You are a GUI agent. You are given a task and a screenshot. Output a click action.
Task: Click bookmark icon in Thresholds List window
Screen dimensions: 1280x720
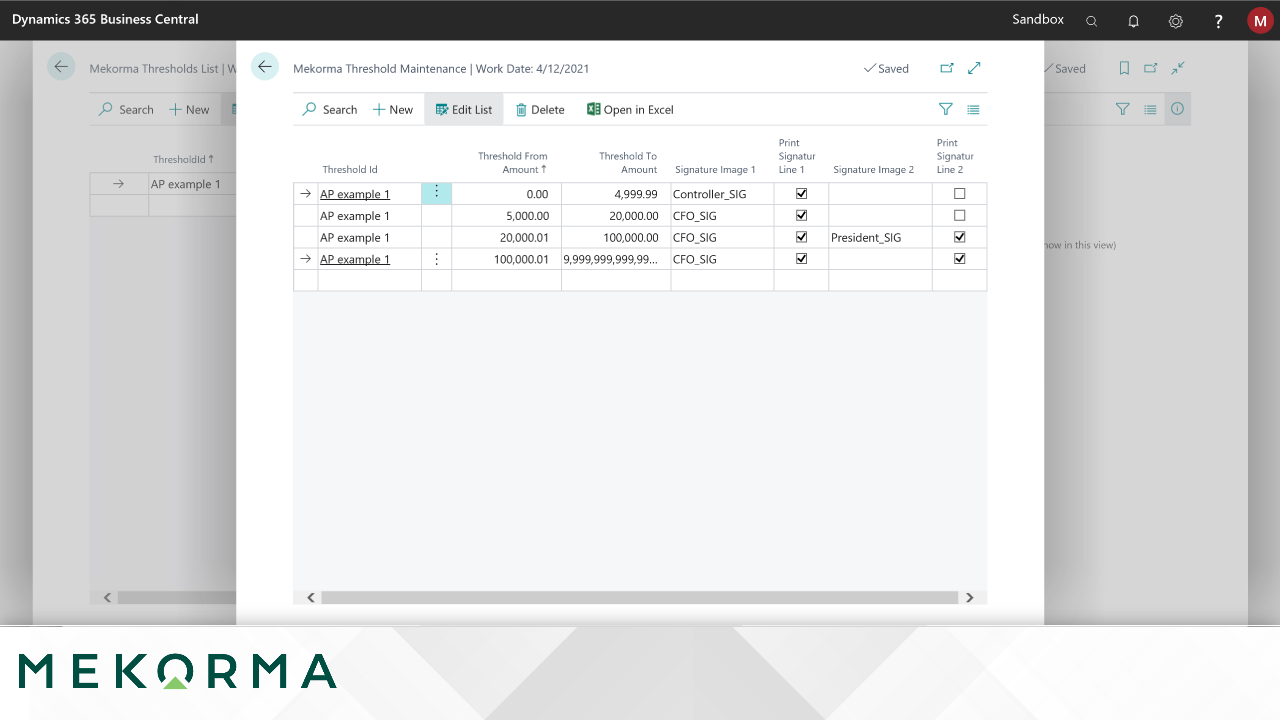click(x=1124, y=68)
